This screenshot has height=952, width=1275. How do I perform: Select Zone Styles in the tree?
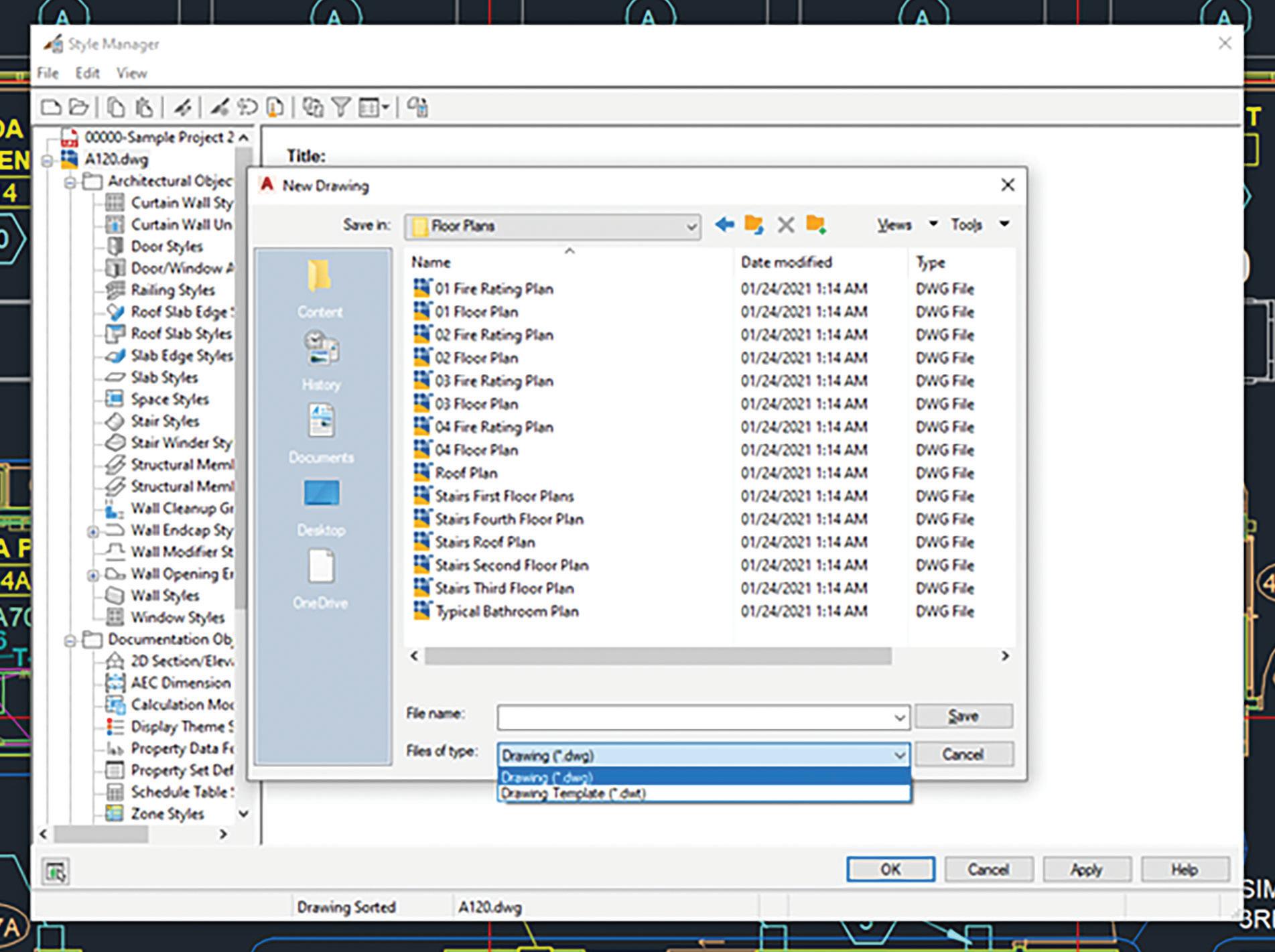tap(167, 814)
